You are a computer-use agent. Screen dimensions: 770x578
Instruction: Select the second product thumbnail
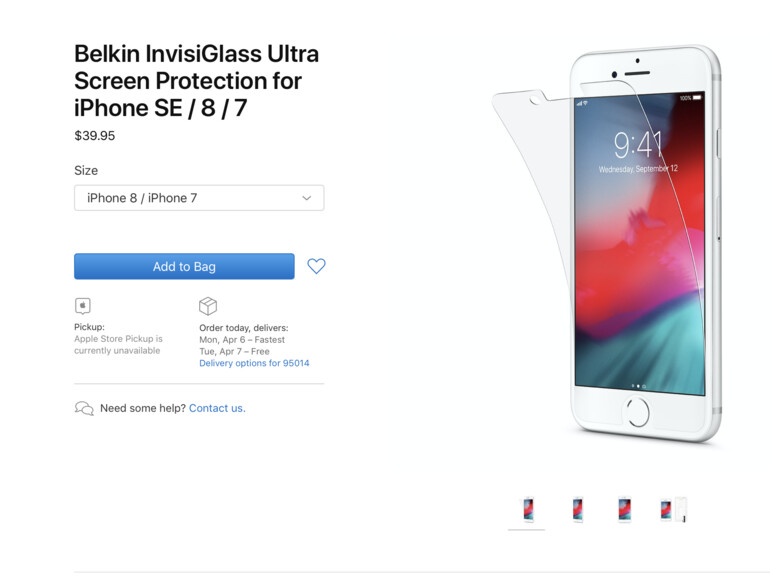click(x=578, y=509)
